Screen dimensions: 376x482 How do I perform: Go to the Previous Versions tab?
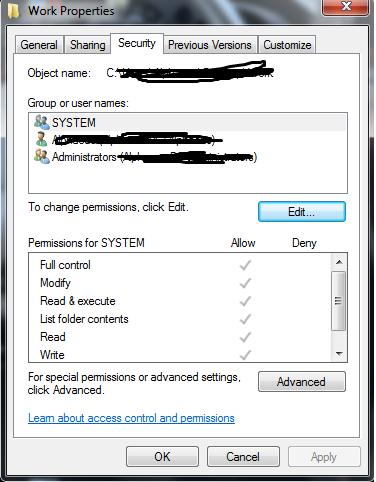coord(210,45)
